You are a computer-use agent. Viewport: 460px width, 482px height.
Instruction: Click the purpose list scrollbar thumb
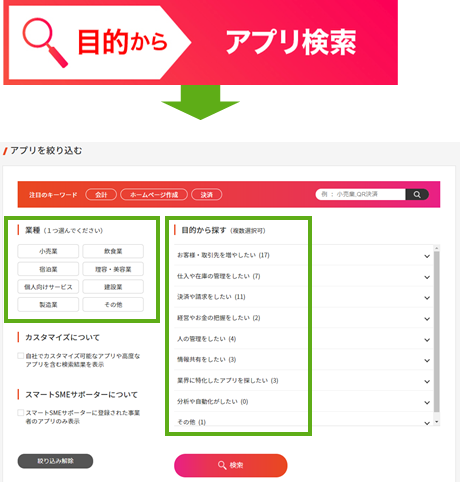coord(437,332)
